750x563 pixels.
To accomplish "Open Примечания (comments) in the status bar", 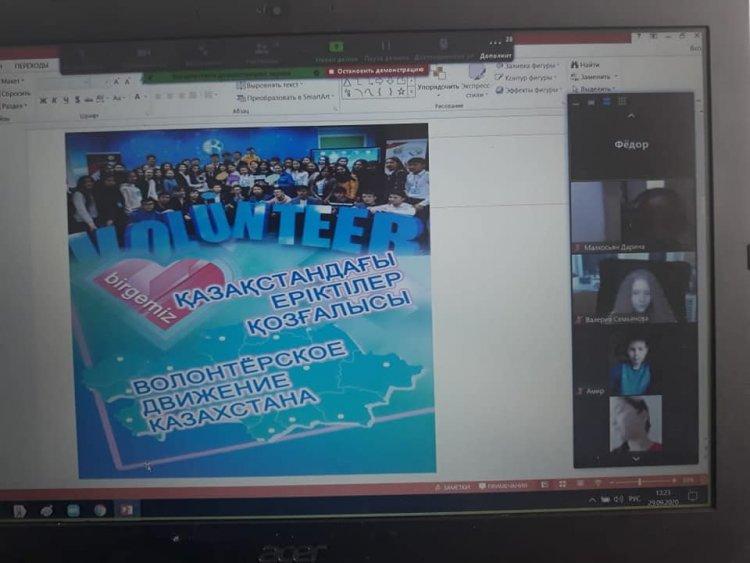I will [503, 486].
